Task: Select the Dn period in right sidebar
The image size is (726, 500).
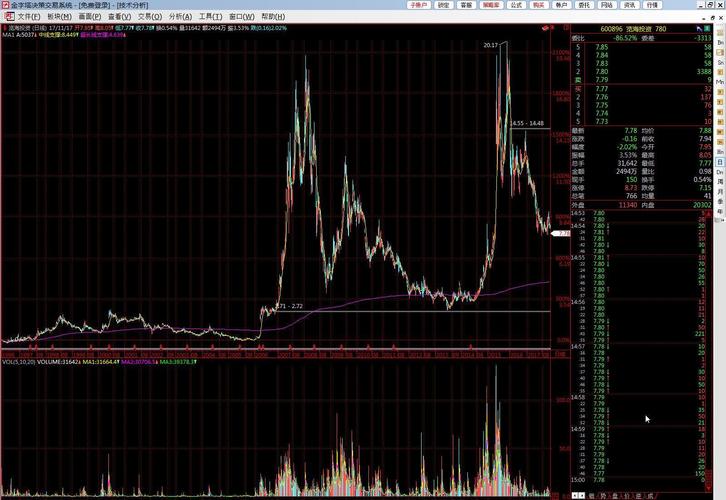Action: pyautogui.click(x=720, y=172)
